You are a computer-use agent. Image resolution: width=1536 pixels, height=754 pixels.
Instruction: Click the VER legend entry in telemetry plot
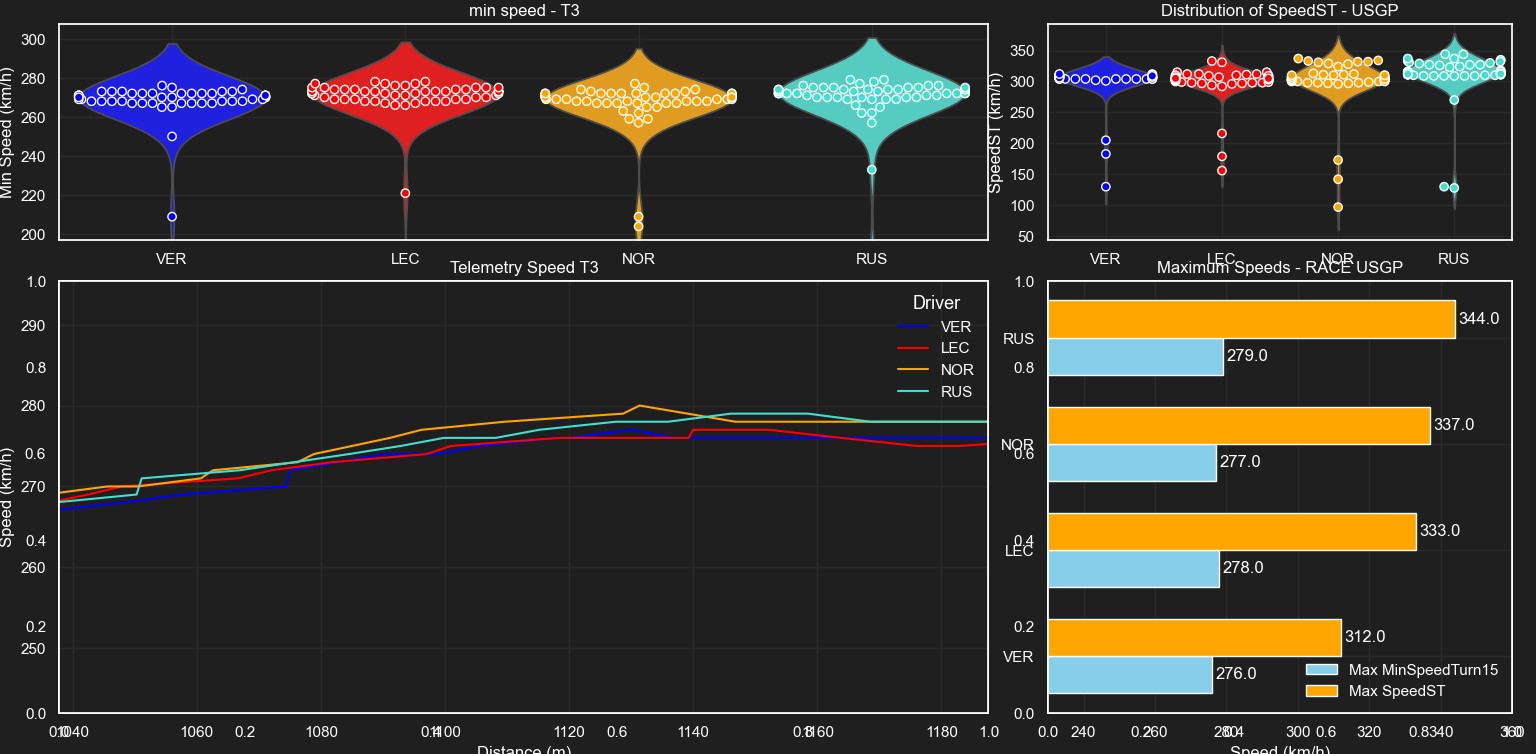[955, 327]
